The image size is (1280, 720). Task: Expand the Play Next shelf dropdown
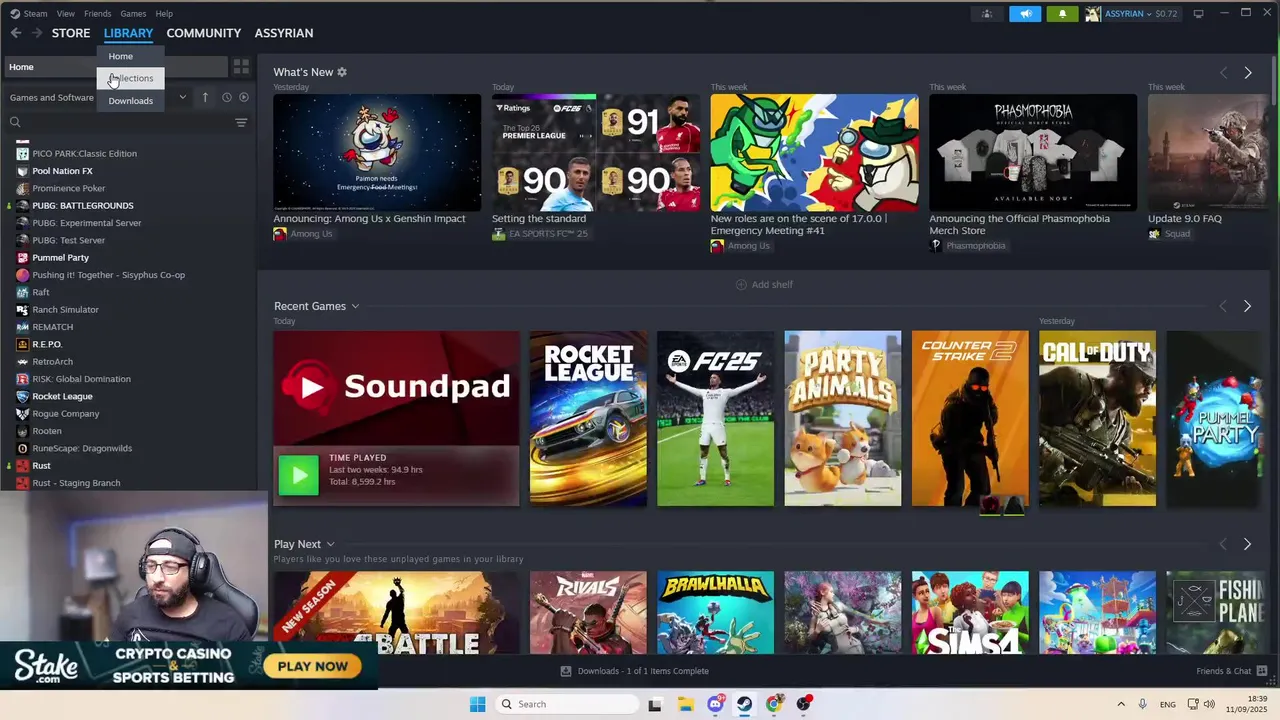(330, 544)
